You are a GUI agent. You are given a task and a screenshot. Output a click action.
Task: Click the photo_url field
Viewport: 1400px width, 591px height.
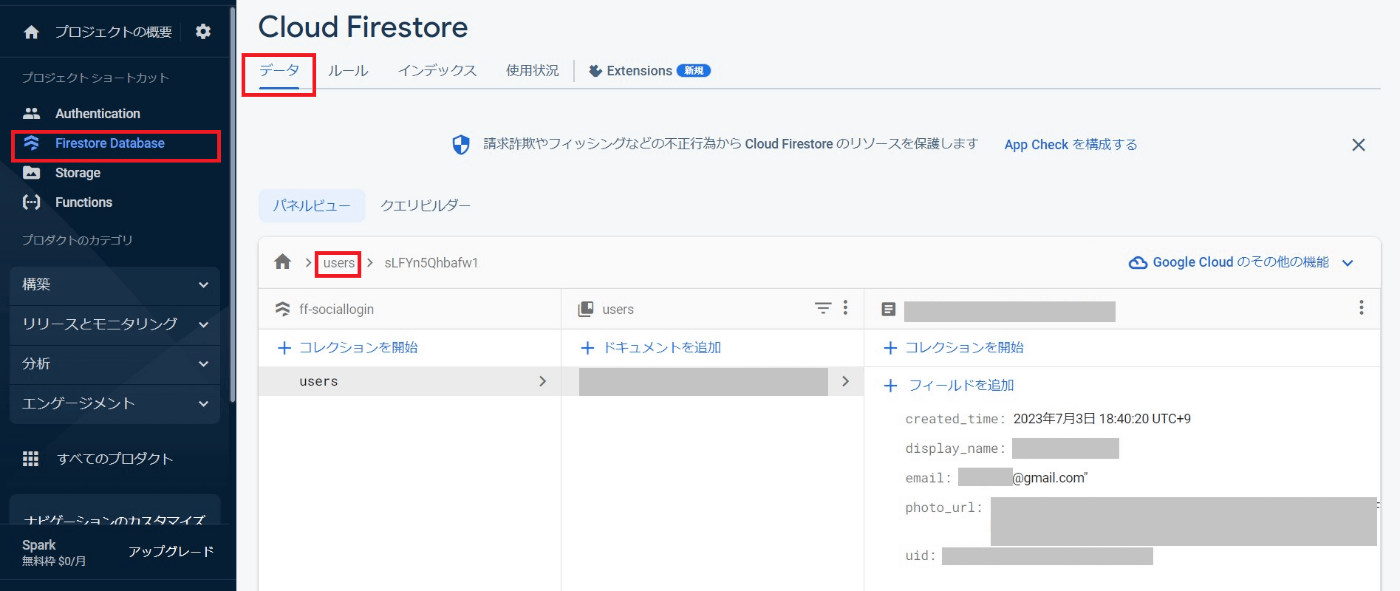click(1142, 521)
